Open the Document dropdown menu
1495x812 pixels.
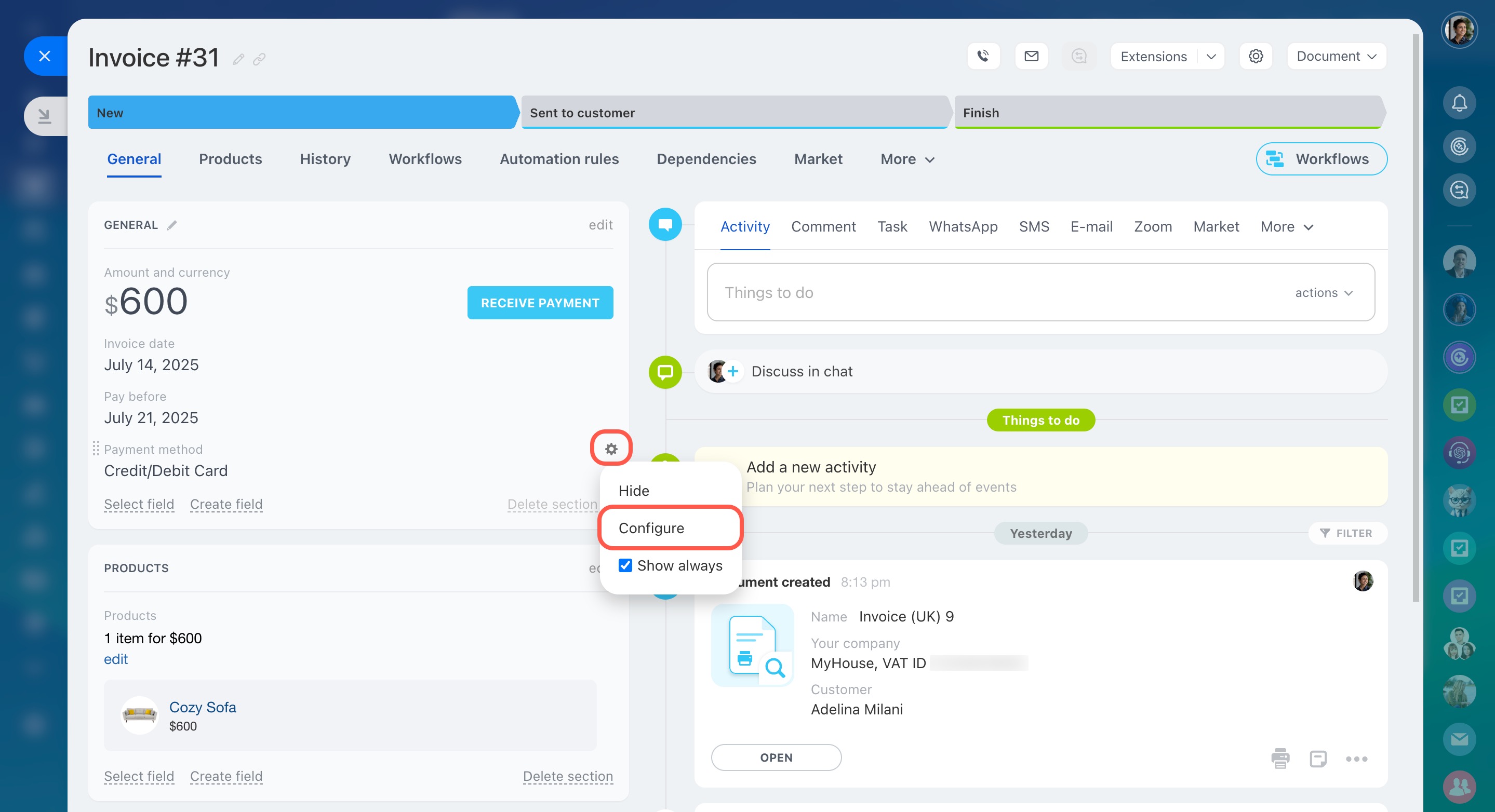(1336, 56)
